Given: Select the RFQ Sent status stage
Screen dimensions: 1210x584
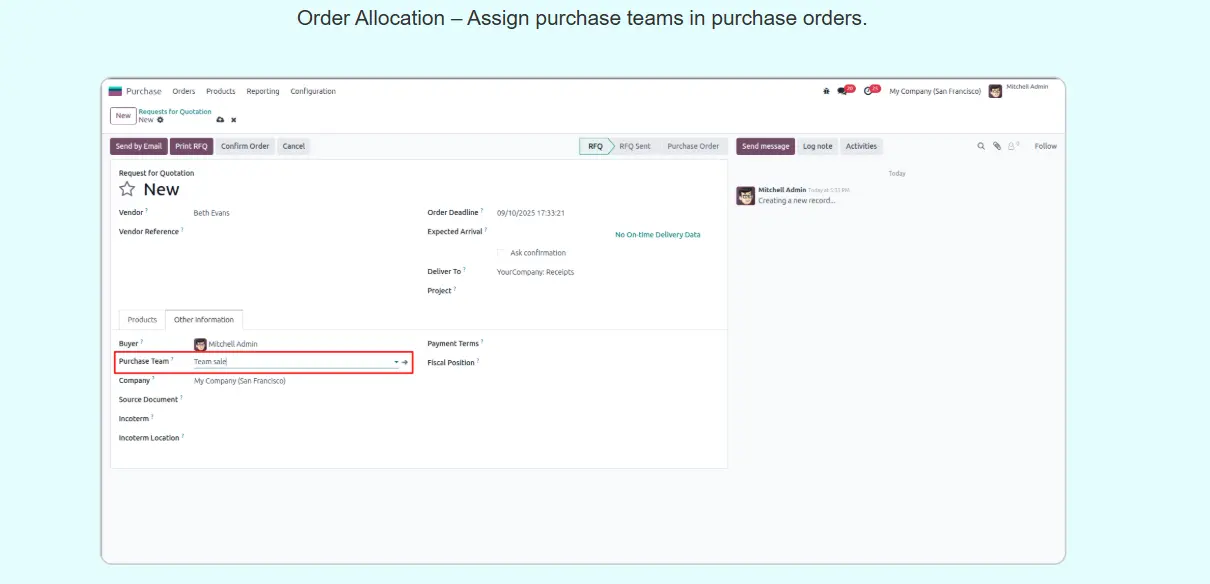Looking at the screenshot, I should 634,146.
